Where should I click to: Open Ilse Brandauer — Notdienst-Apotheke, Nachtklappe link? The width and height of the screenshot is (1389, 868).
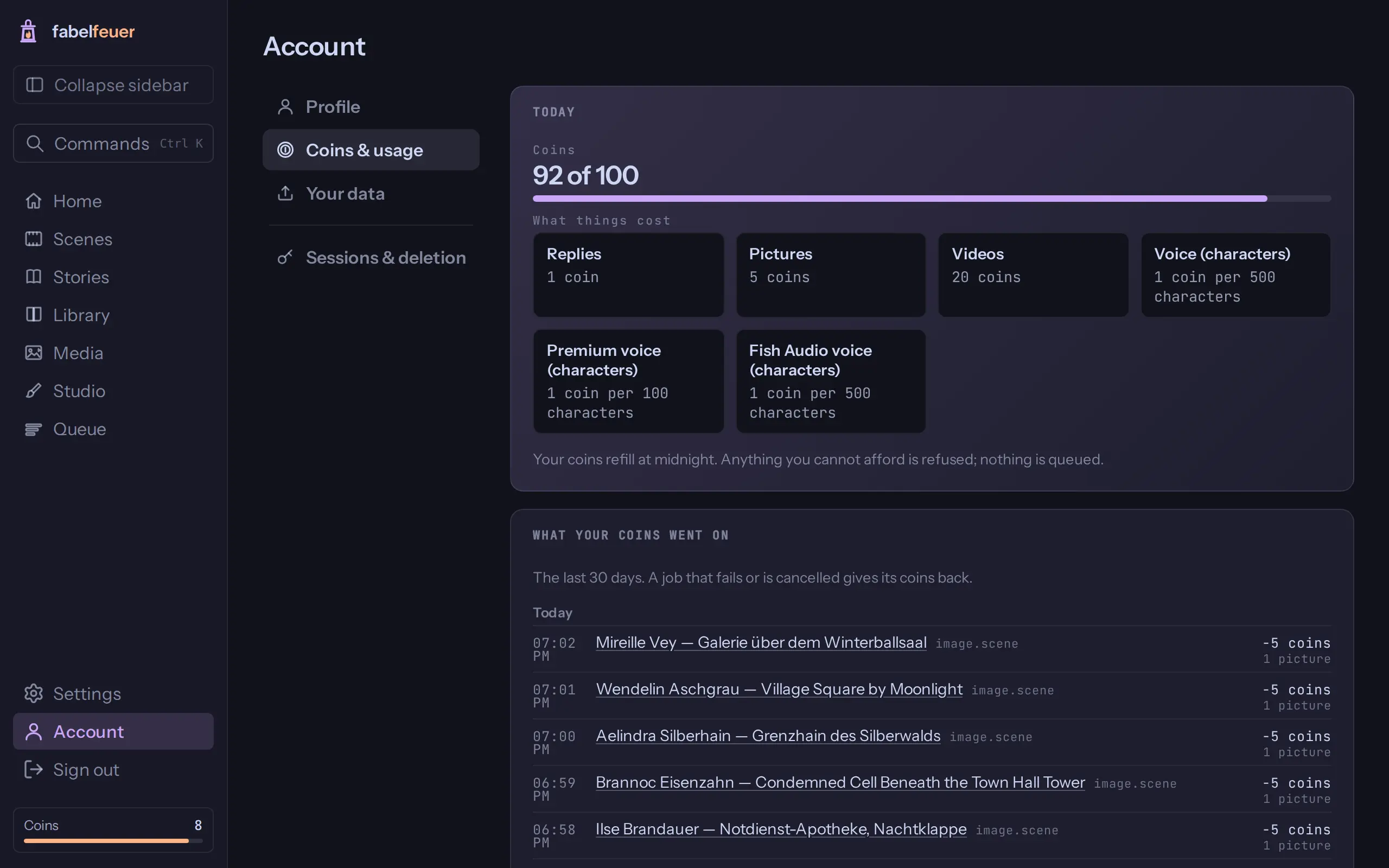coord(781,829)
